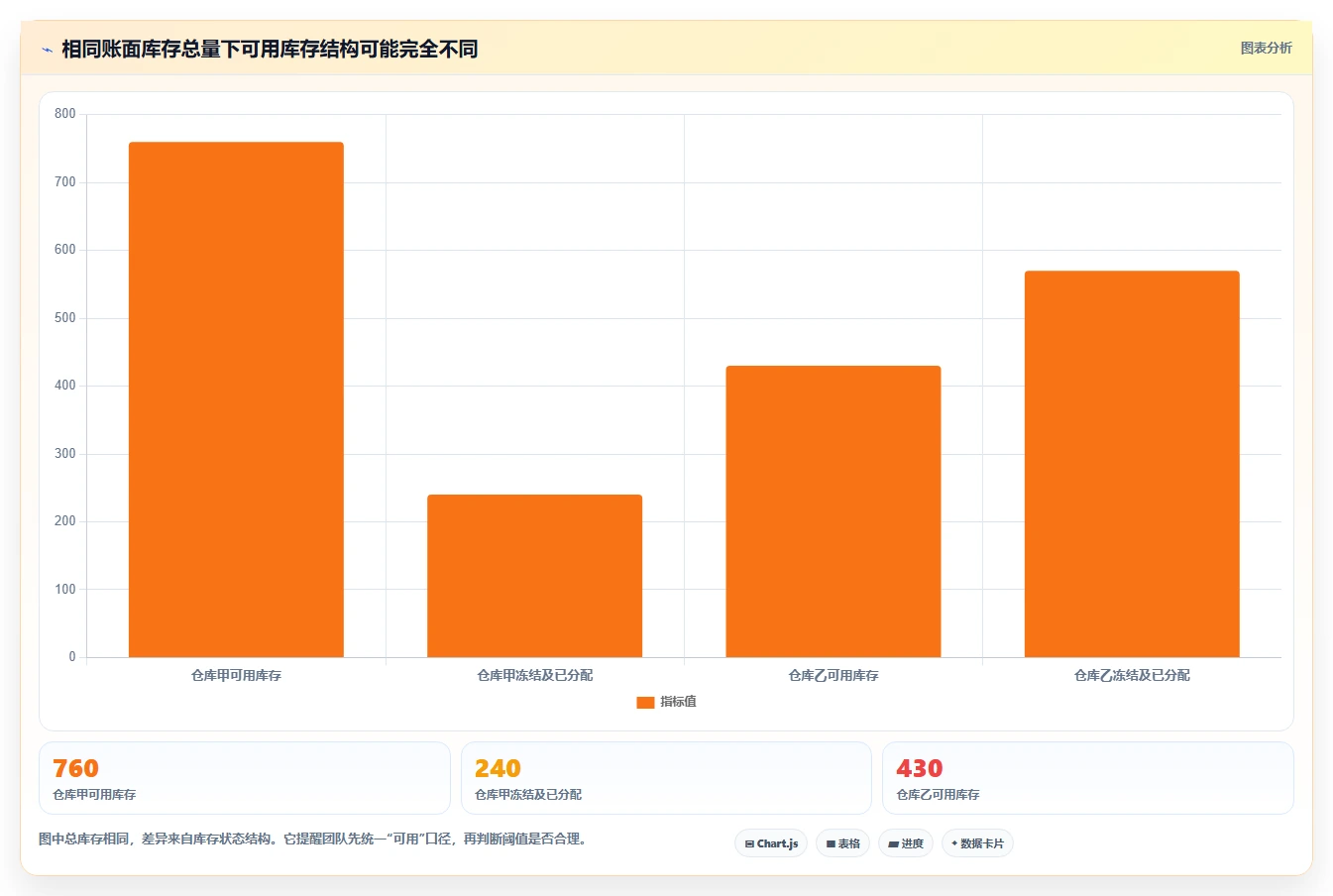
Task: Click the 仓库甲可用库存 bar in chart
Action: click(x=236, y=399)
